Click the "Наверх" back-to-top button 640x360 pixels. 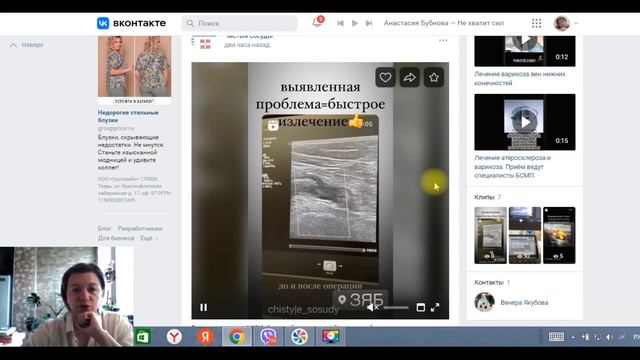[27, 45]
